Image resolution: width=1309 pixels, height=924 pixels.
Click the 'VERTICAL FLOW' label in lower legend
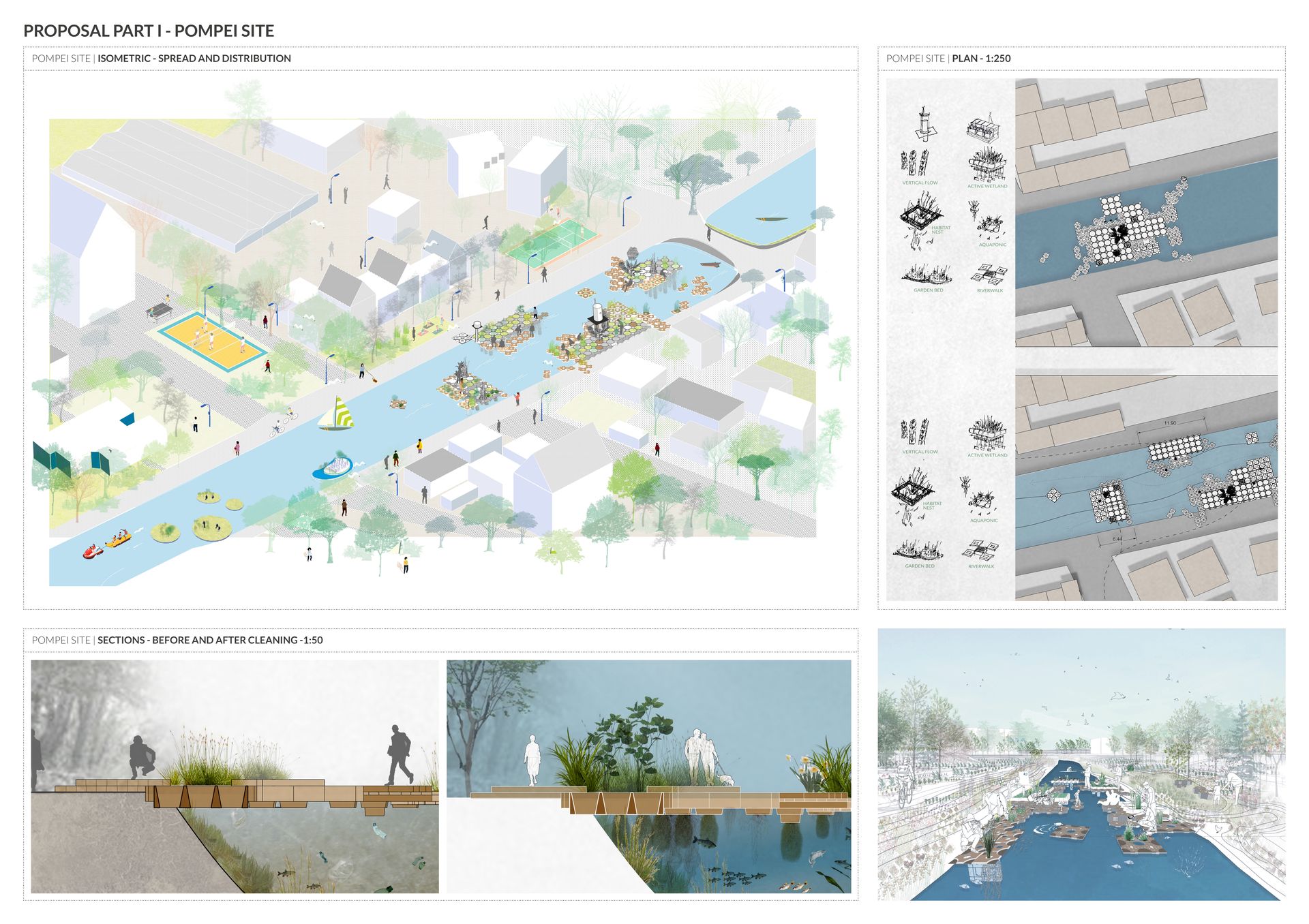coord(920,452)
